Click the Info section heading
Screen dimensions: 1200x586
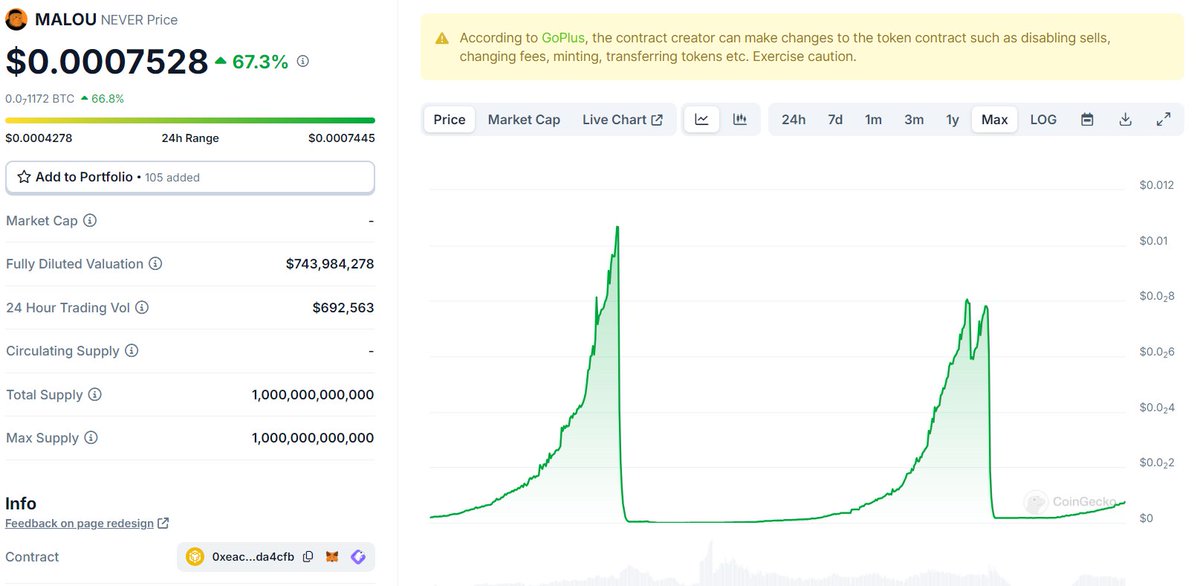click(x=21, y=503)
